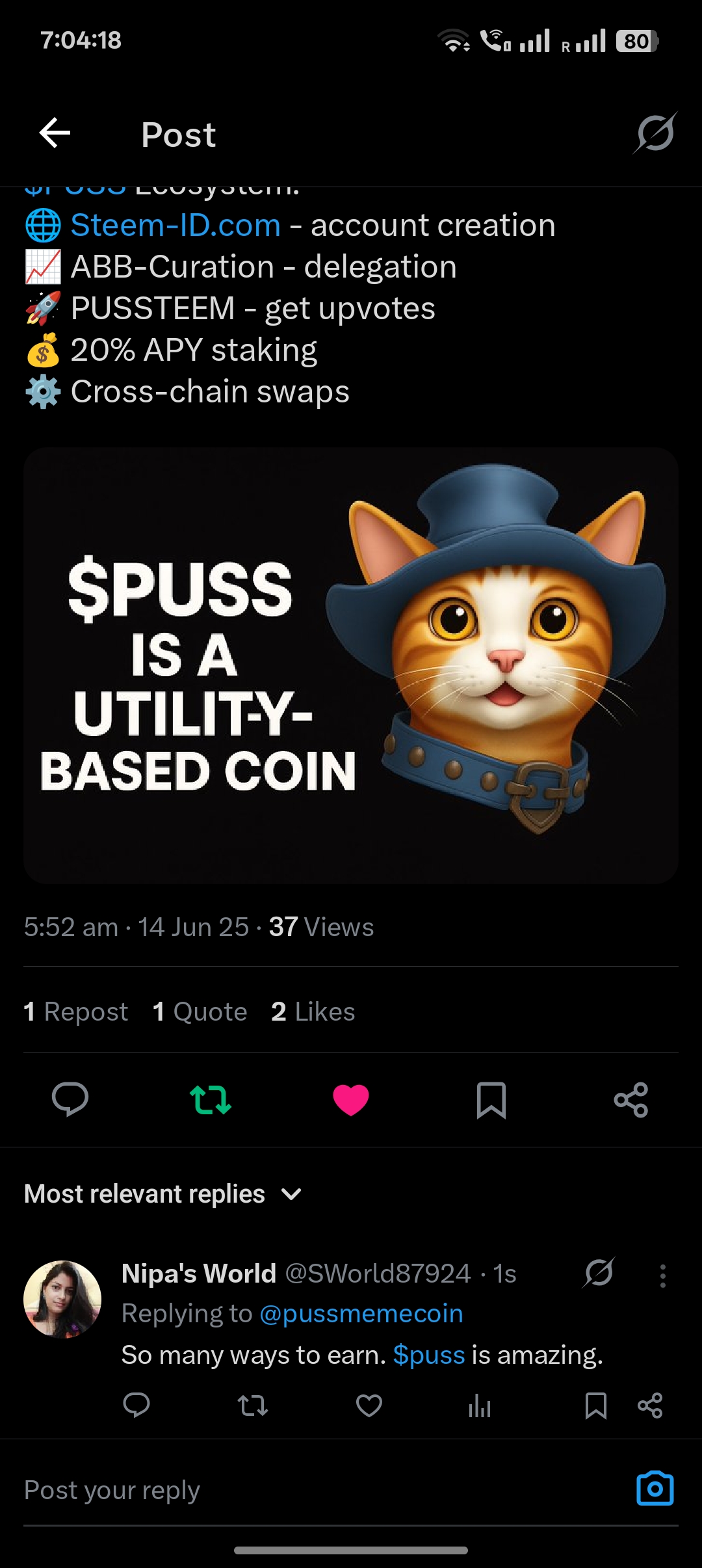Go back using the arrow icon

(x=55, y=133)
